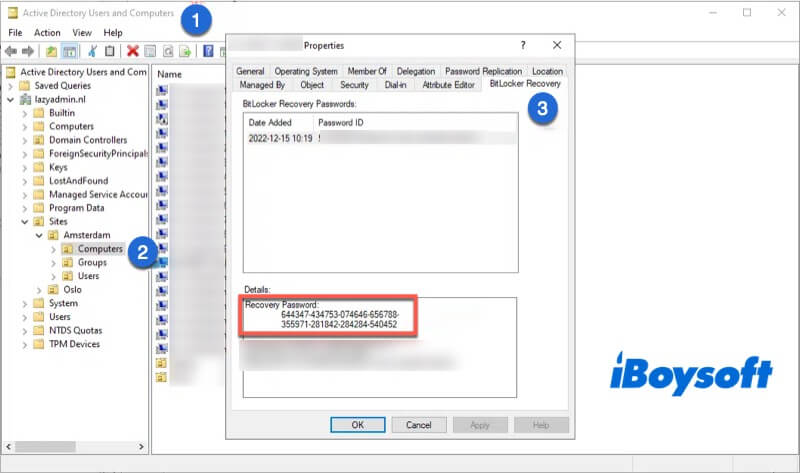This screenshot has height=473, width=800.
Task: Select LostAndFound in the tree
Action: tap(79, 181)
